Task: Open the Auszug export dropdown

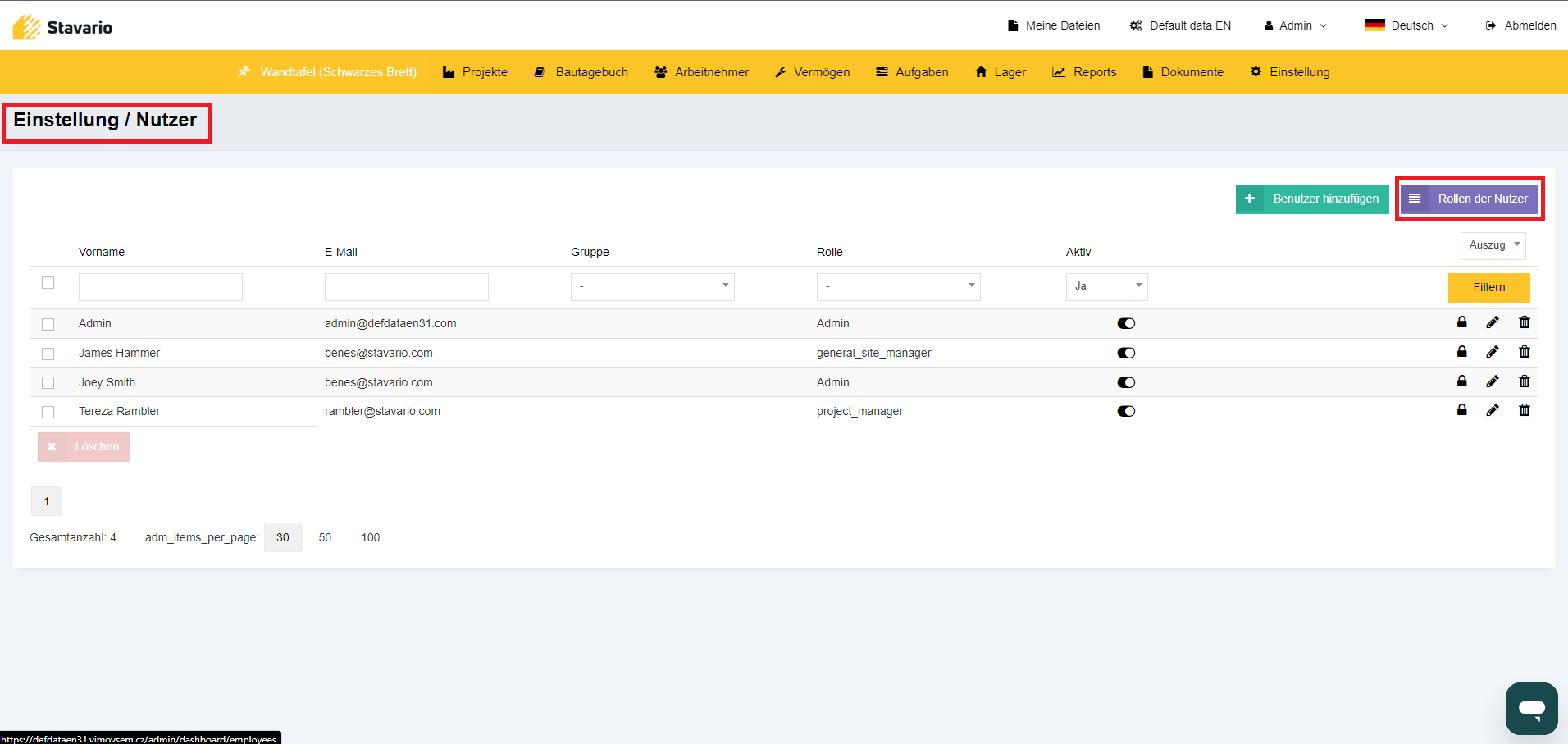Action: [x=1493, y=245]
